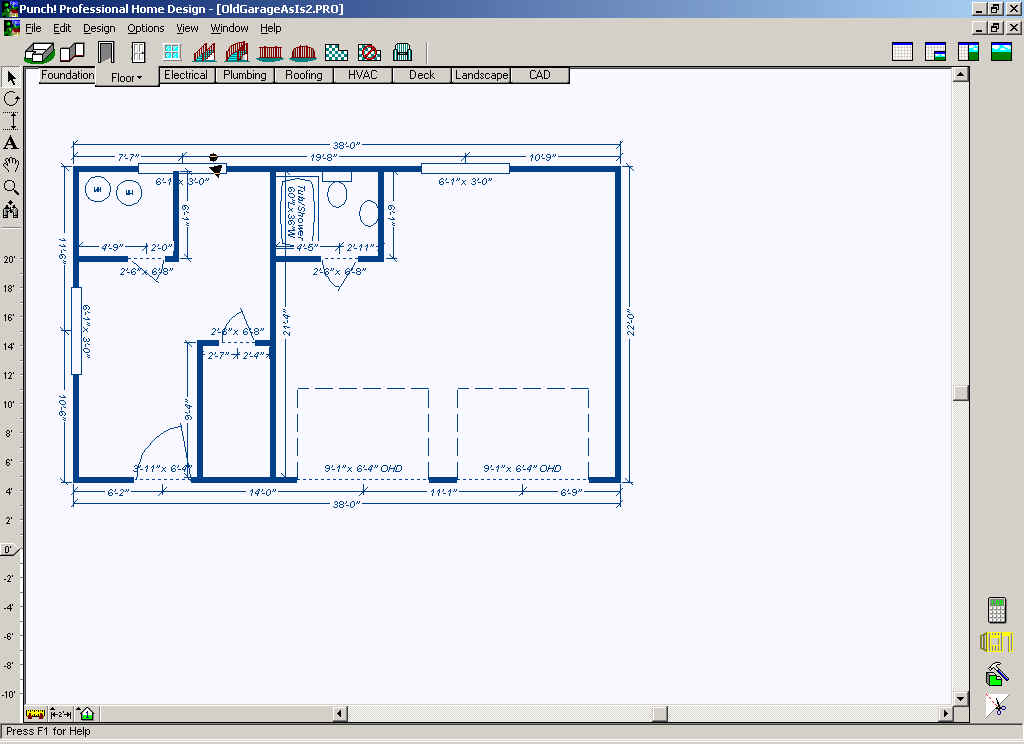Open the Edit menu
The width and height of the screenshot is (1024, 744).
62,28
